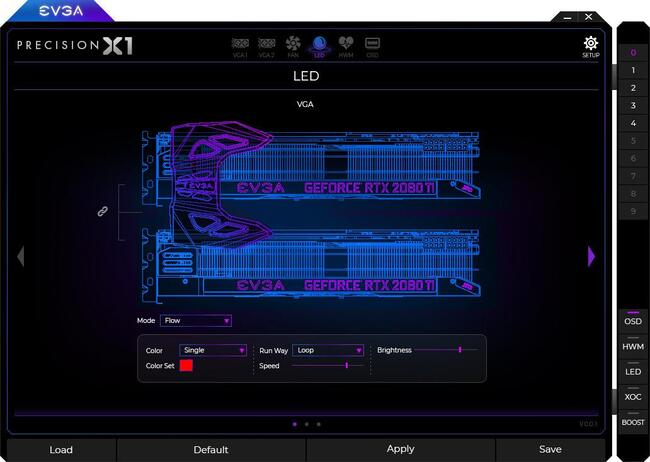Viewport: 650px width, 462px height.
Task: Open the VGA2 tab icon
Action: point(267,47)
